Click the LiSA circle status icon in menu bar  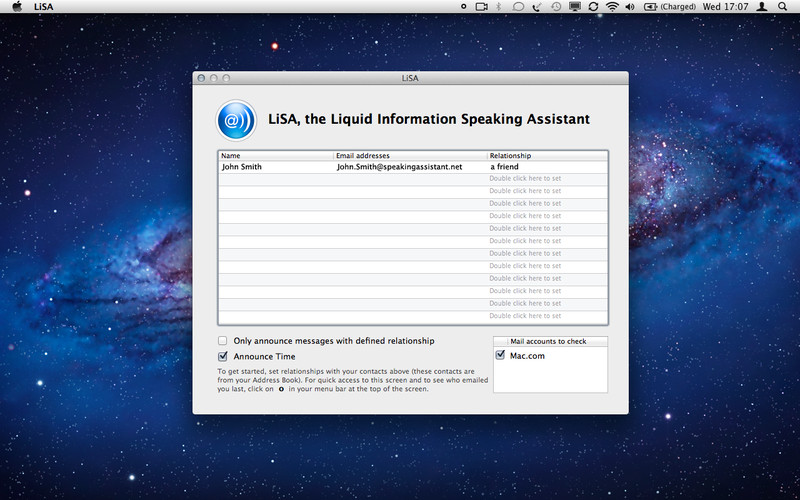pyautogui.click(x=463, y=7)
